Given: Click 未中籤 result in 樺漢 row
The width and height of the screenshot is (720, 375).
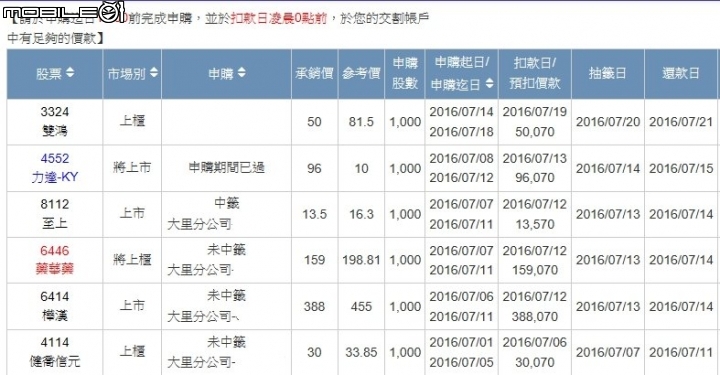Looking at the screenshot, I should [x=226, y=295].
